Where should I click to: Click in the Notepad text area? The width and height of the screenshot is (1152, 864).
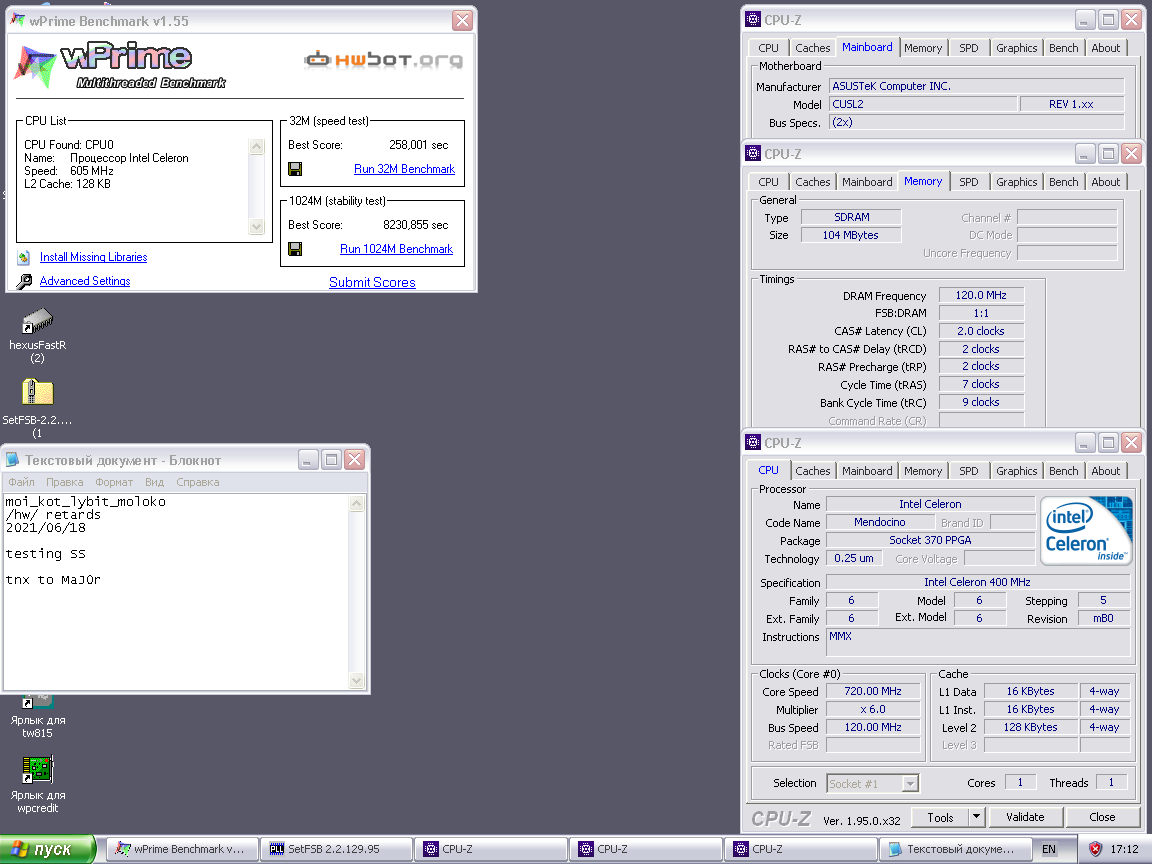tap(176, 591)
